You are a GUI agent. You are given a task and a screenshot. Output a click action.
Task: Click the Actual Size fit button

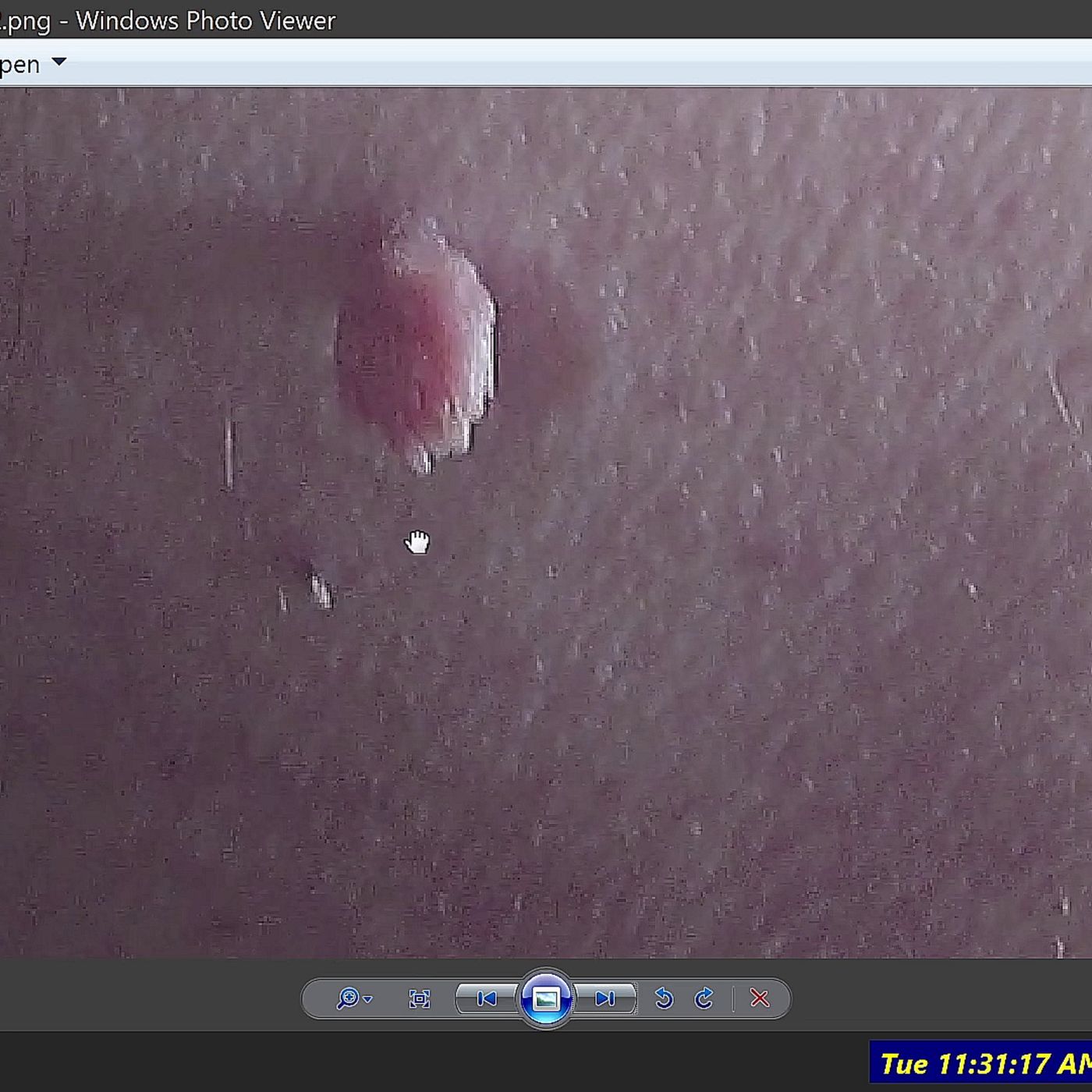(x=420, y=998)
